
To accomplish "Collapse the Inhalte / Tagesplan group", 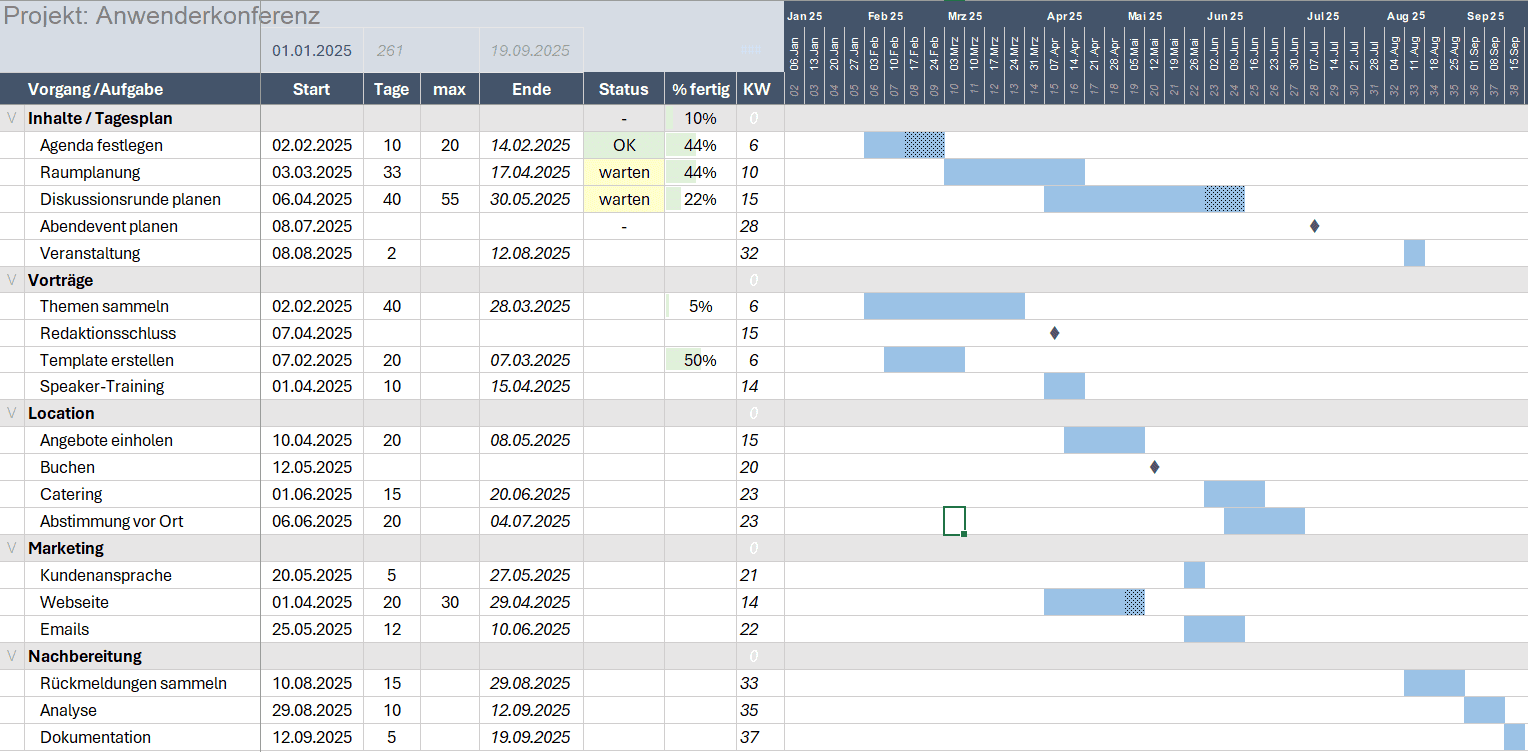I will pyautogui.click(x=12, y=118).
